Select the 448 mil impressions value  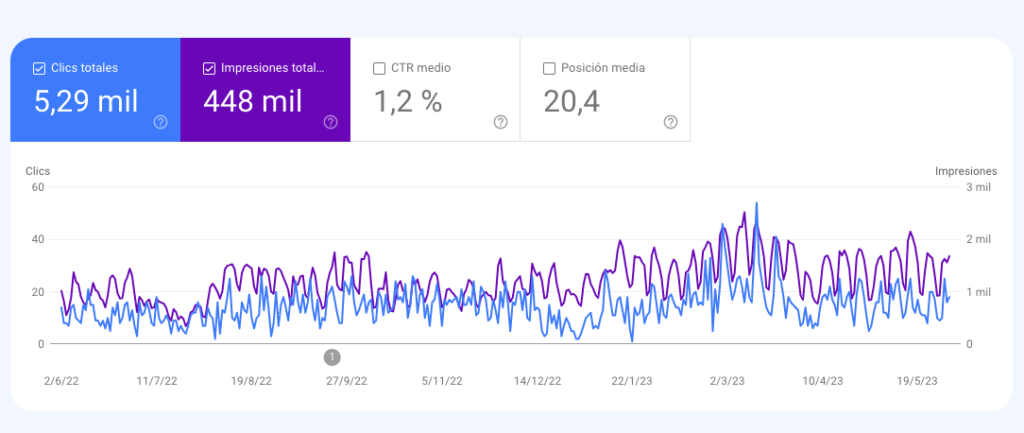251,101
